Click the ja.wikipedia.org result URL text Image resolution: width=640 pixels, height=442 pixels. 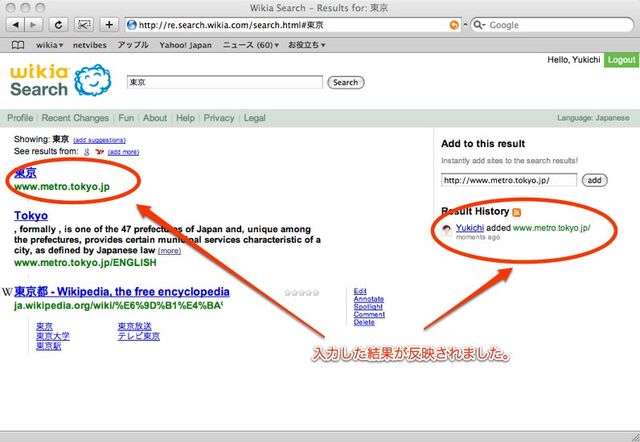(x=118, y=306)
